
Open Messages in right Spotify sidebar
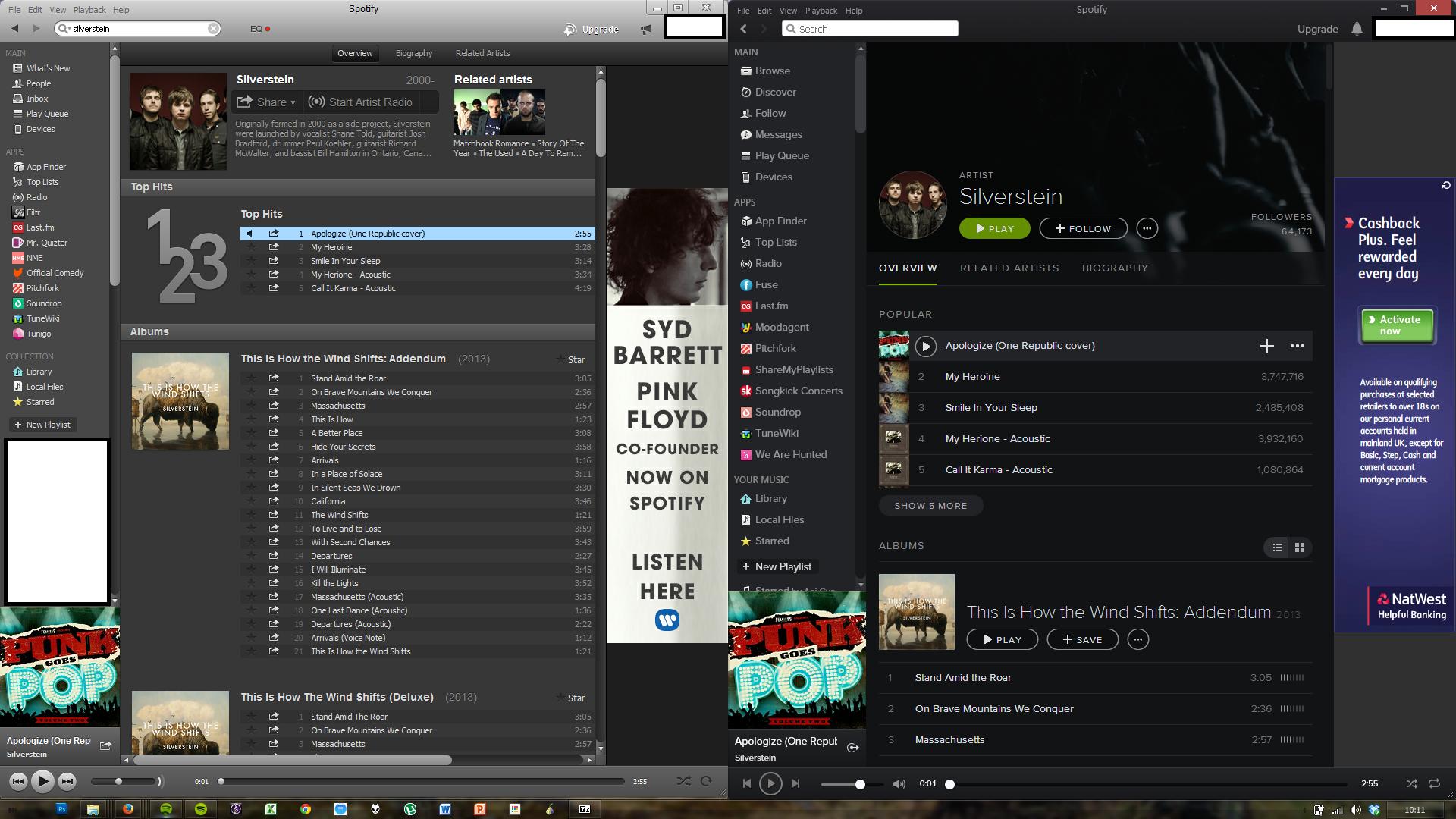[x=771, y=134]
